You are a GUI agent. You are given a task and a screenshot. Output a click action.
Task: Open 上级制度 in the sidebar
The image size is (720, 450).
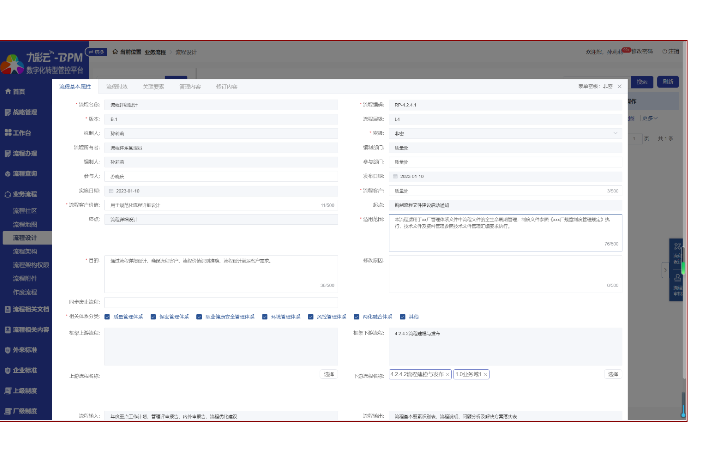(x=21, y=391)
